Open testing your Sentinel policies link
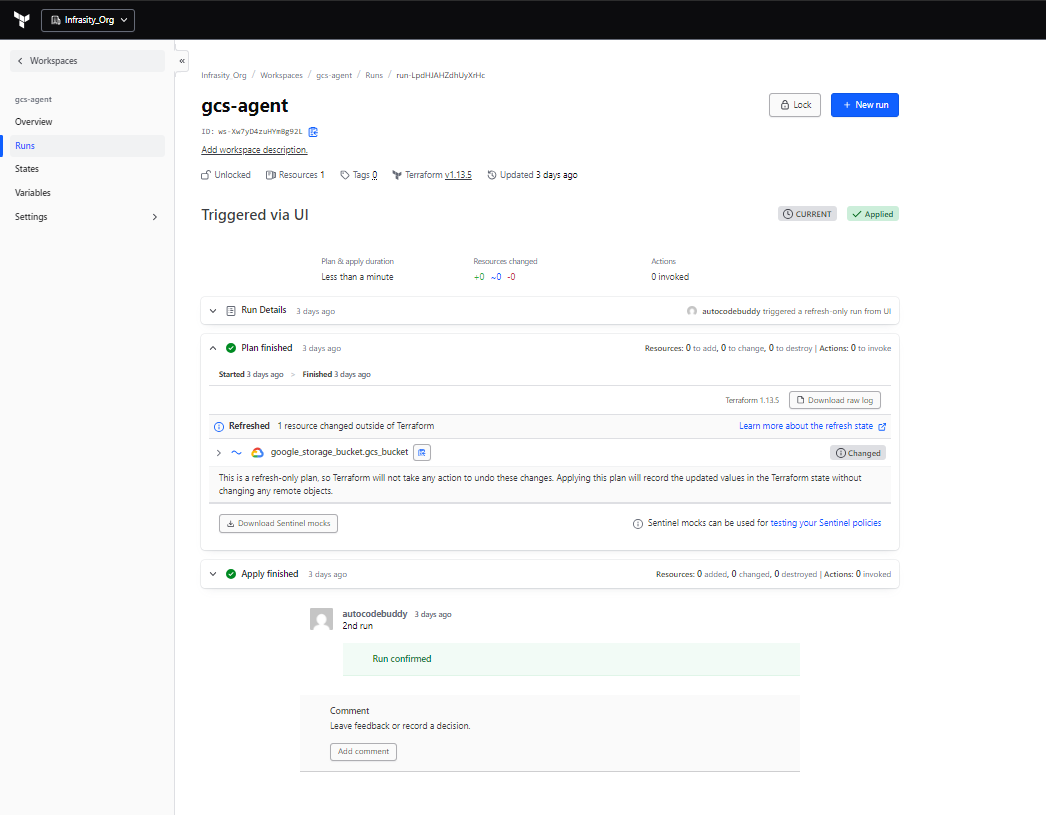Screen dimensions: 1046x815 coord(826,523)
